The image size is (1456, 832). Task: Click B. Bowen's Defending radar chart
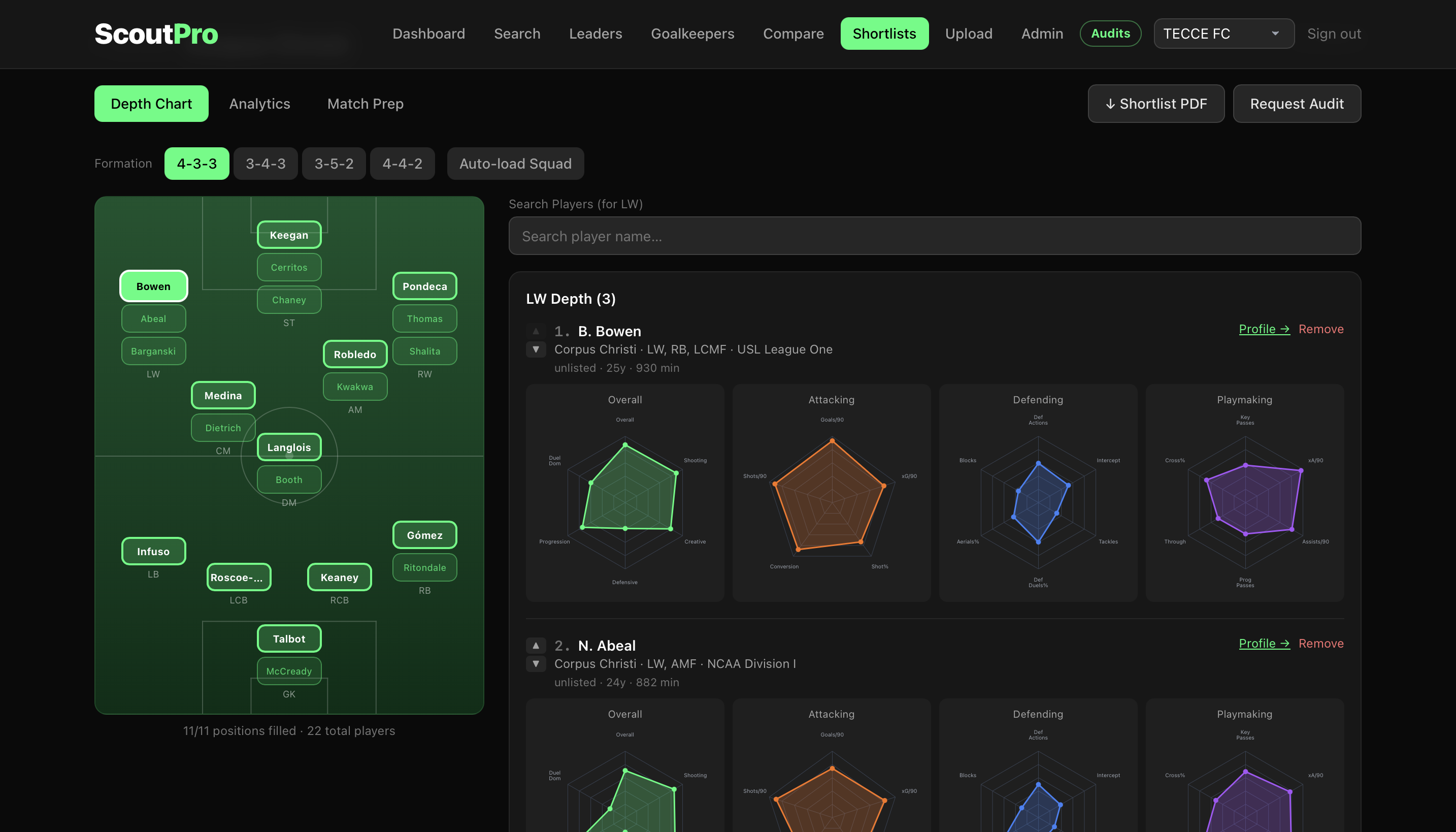point(1038,493)
